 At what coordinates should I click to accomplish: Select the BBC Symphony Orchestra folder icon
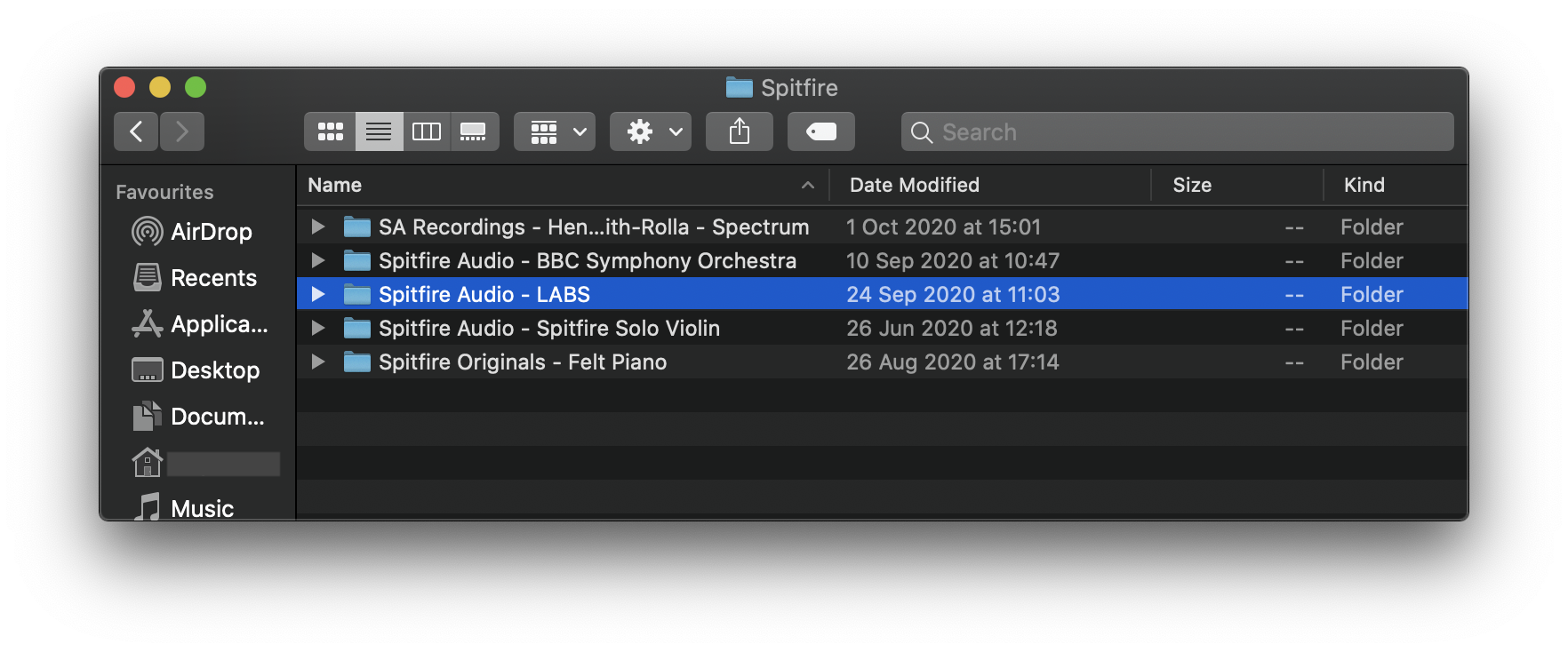(357, 260)
